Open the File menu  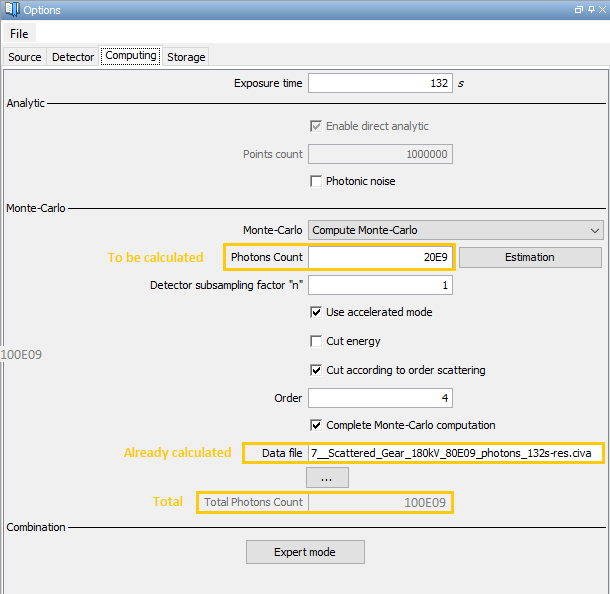click(x=19, y=34)
